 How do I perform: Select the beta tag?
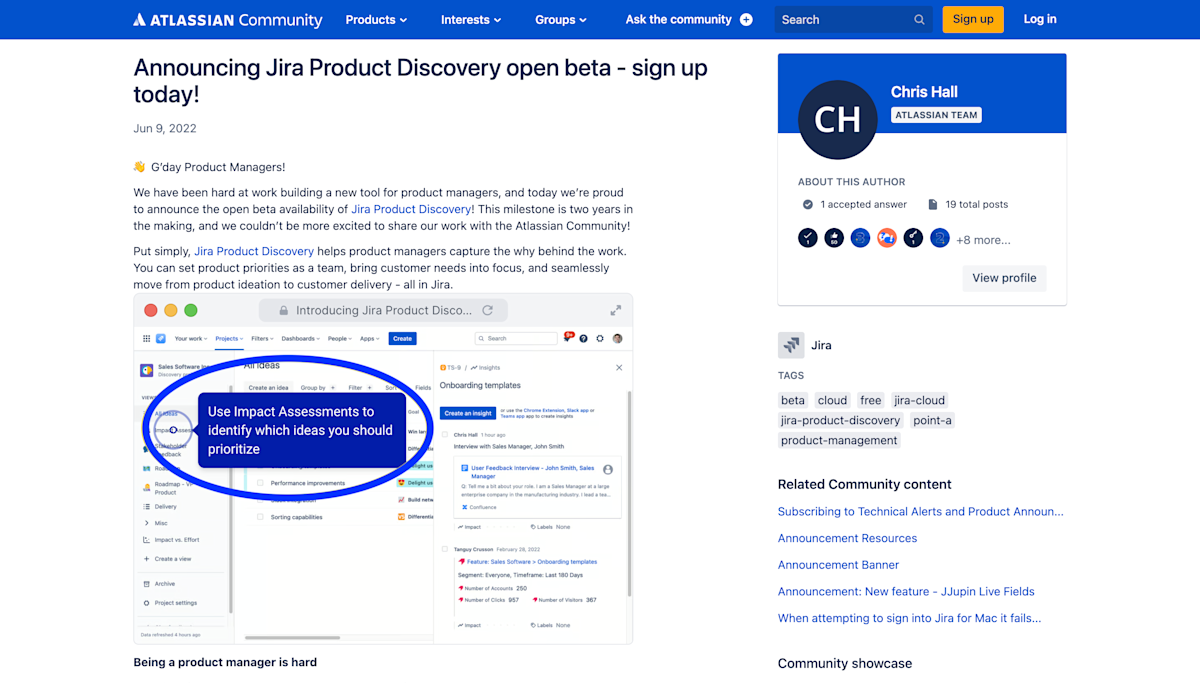(x=793, y=400)
